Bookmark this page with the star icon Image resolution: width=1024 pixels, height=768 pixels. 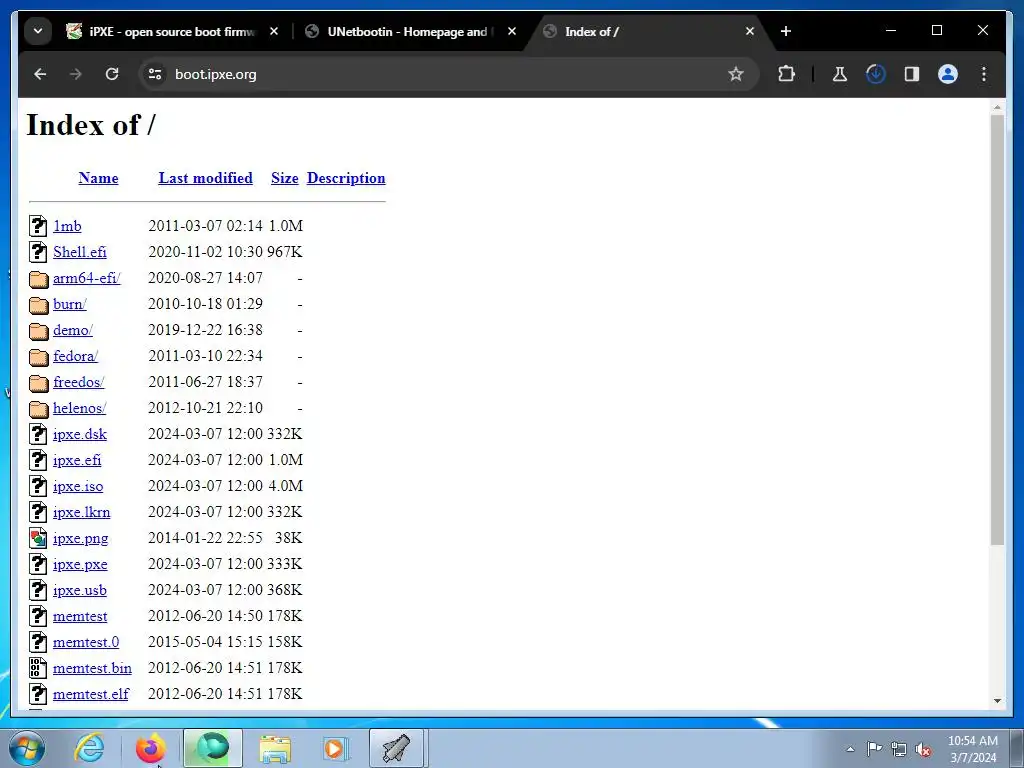[x=736, y=74]
